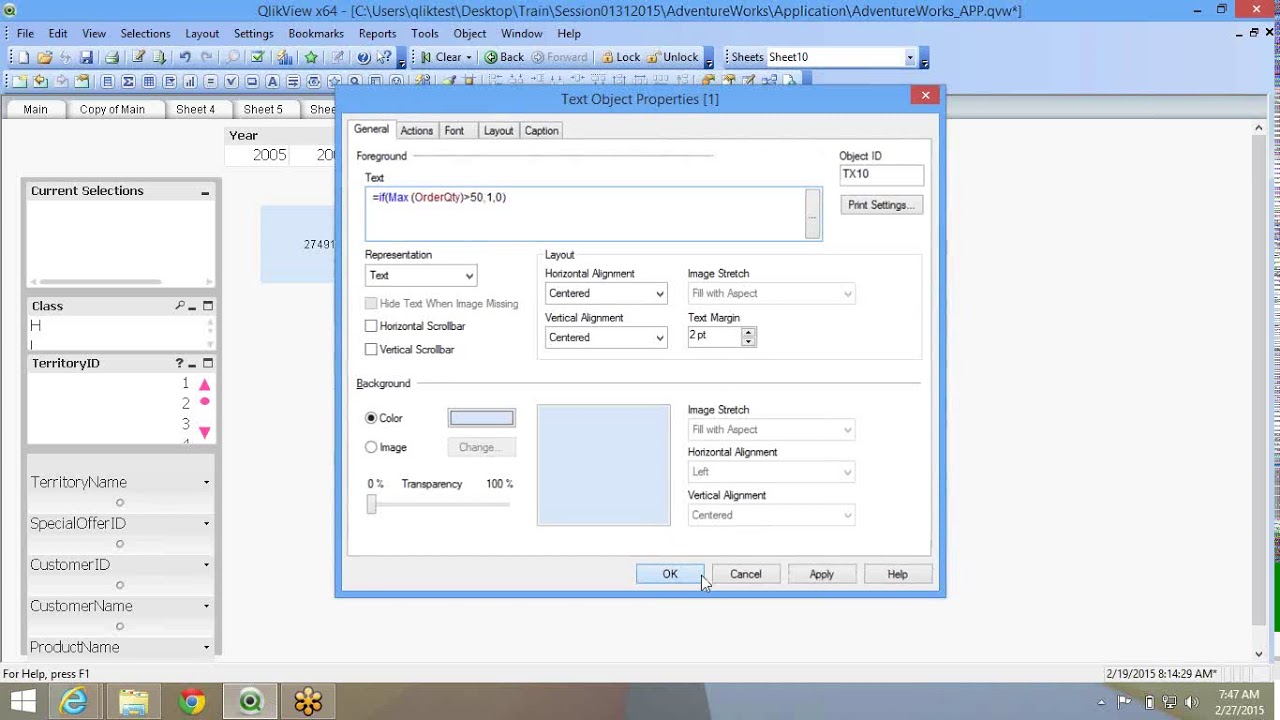
Task: Select the Color background radio button
Action: (x=371, y=418)
